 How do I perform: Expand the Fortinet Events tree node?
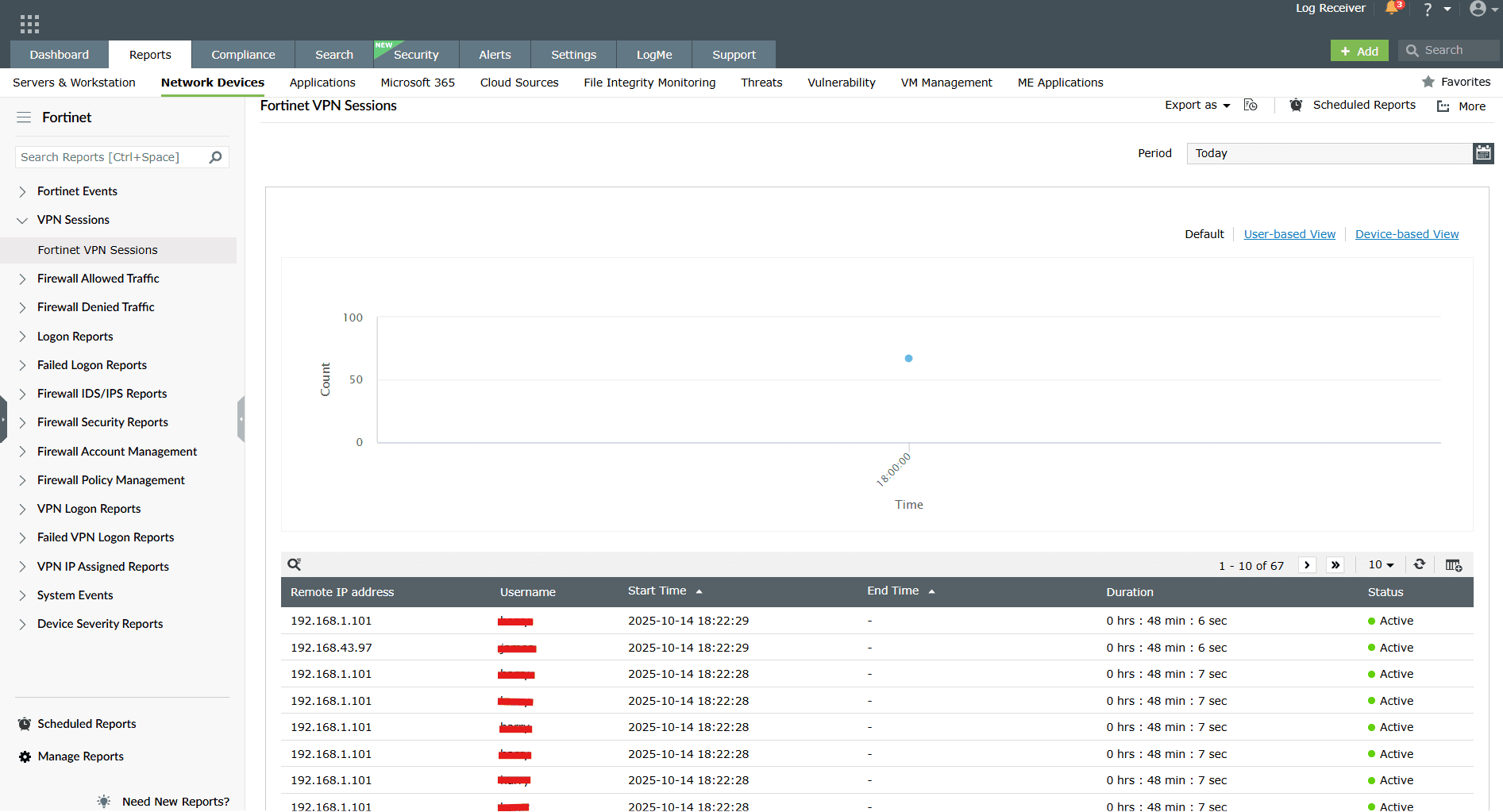pyautogui.click(x=22, y=191)
